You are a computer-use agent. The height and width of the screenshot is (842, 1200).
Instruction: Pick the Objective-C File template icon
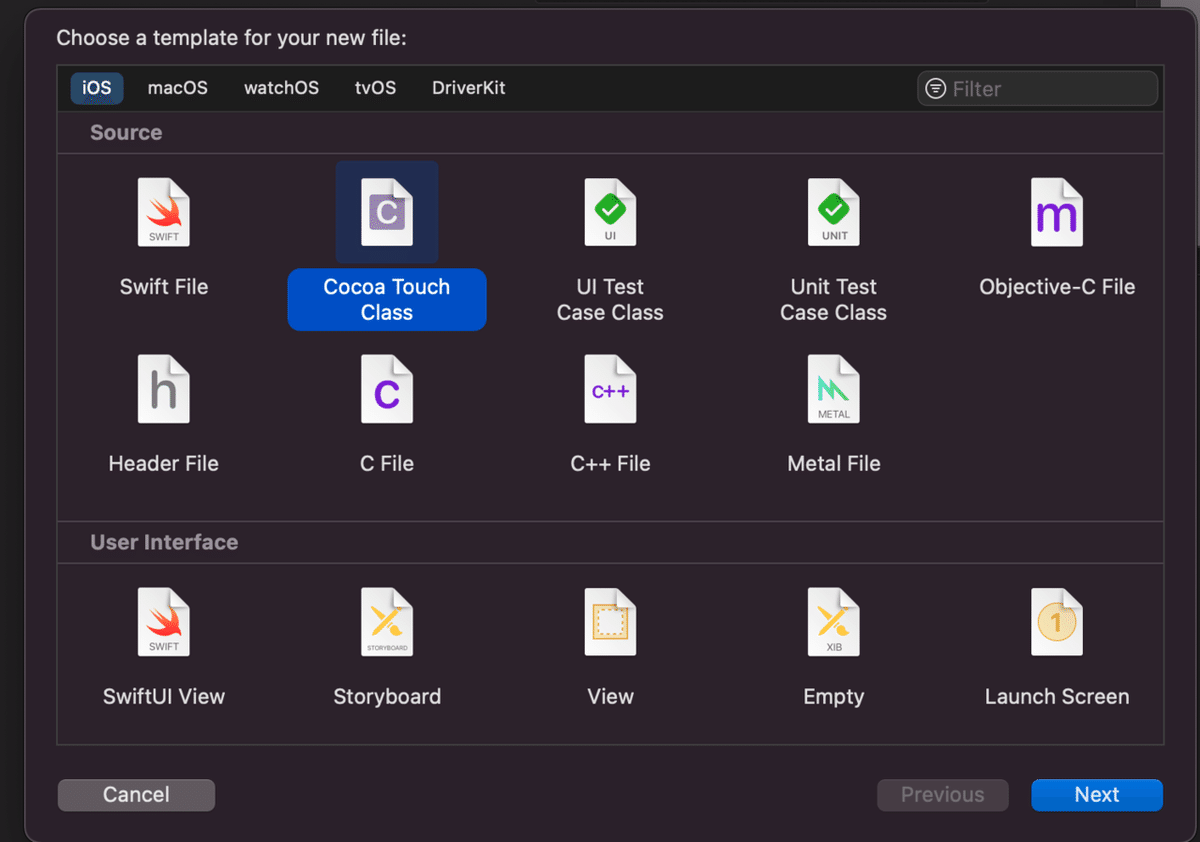tap(1057, 212)
